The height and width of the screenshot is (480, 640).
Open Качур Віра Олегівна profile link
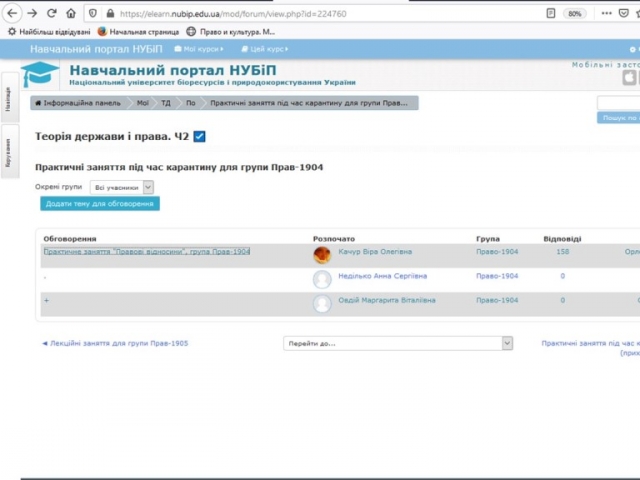pyautogui.click(x=375, y=251)
